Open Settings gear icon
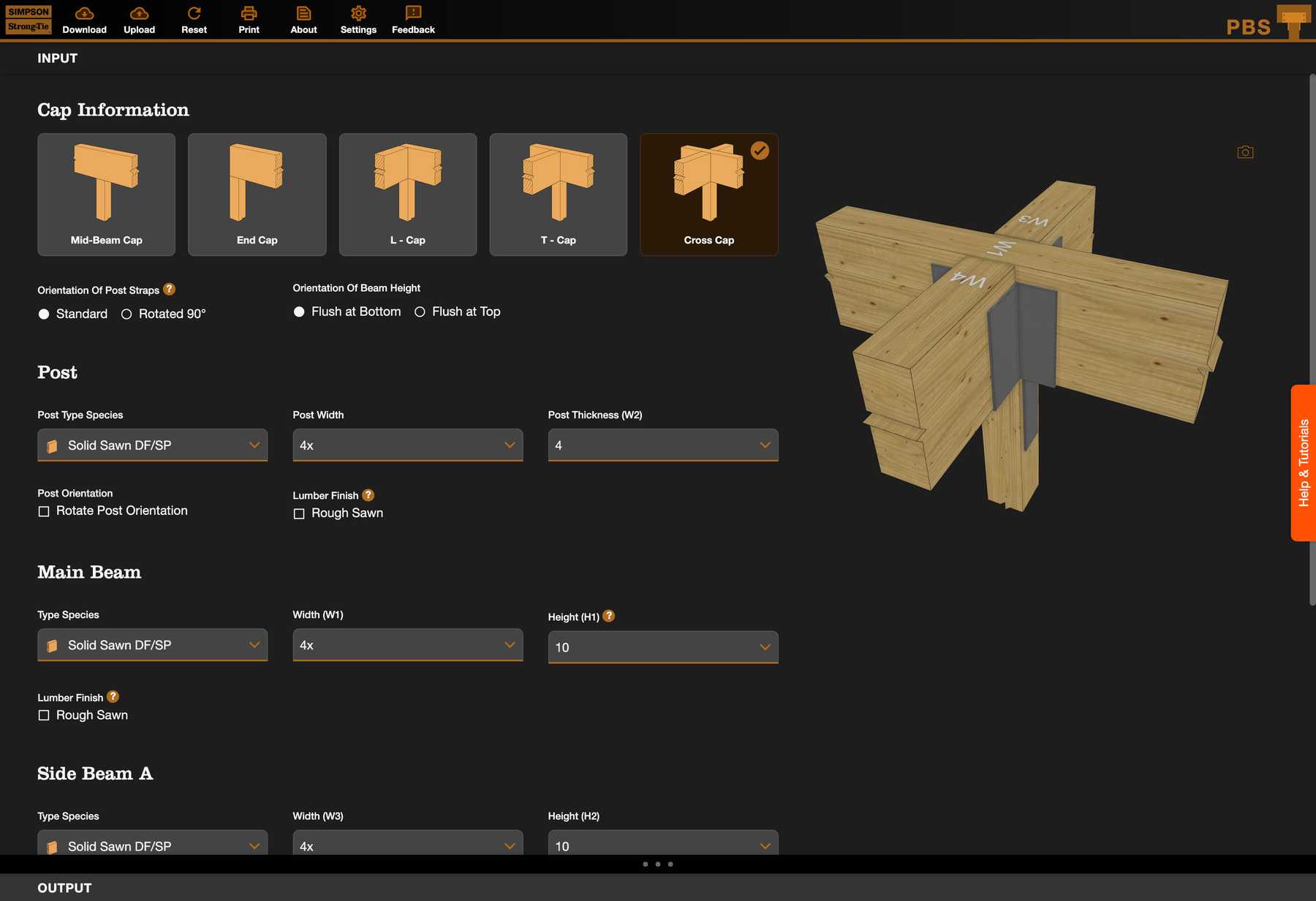 coord(358,14)
